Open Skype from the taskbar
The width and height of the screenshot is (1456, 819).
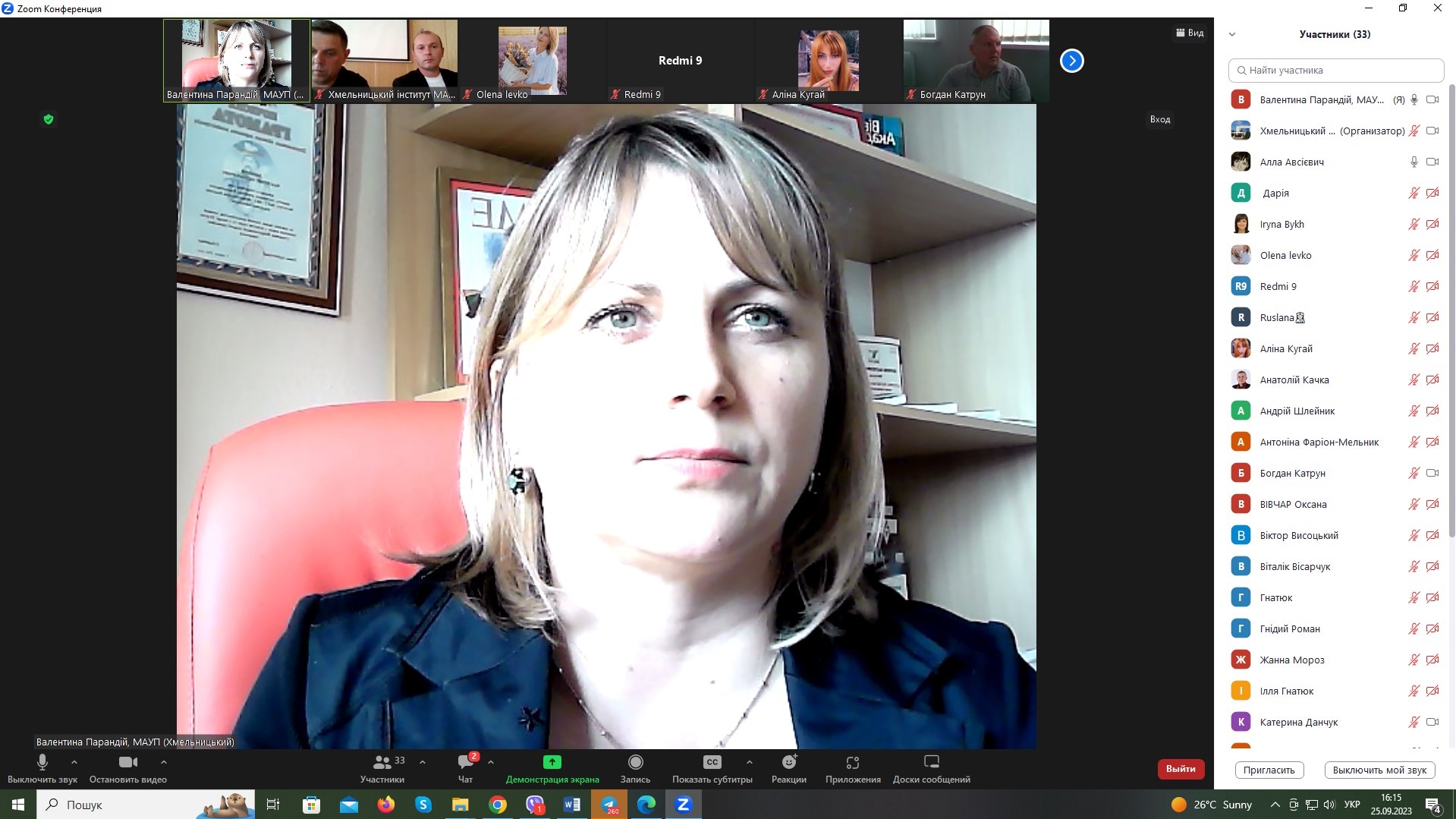[423, 805]
